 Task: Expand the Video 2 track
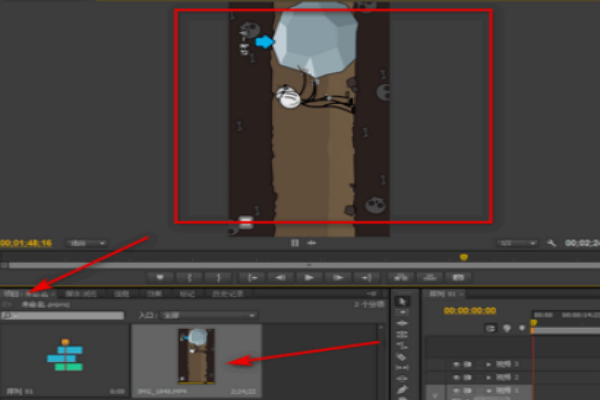(x=489, y=377)
